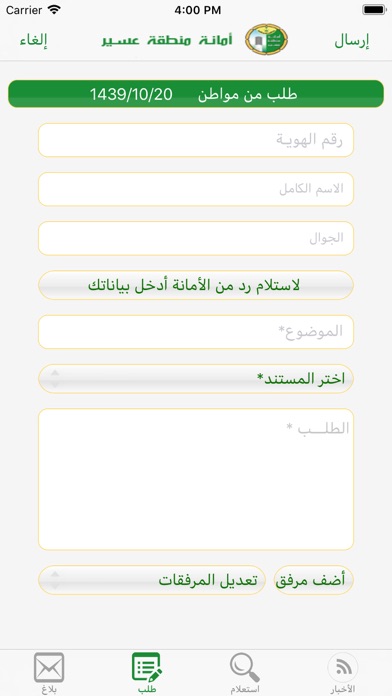
Task: Tap the battery icon in status bar
Action: [x=374, y=10]
